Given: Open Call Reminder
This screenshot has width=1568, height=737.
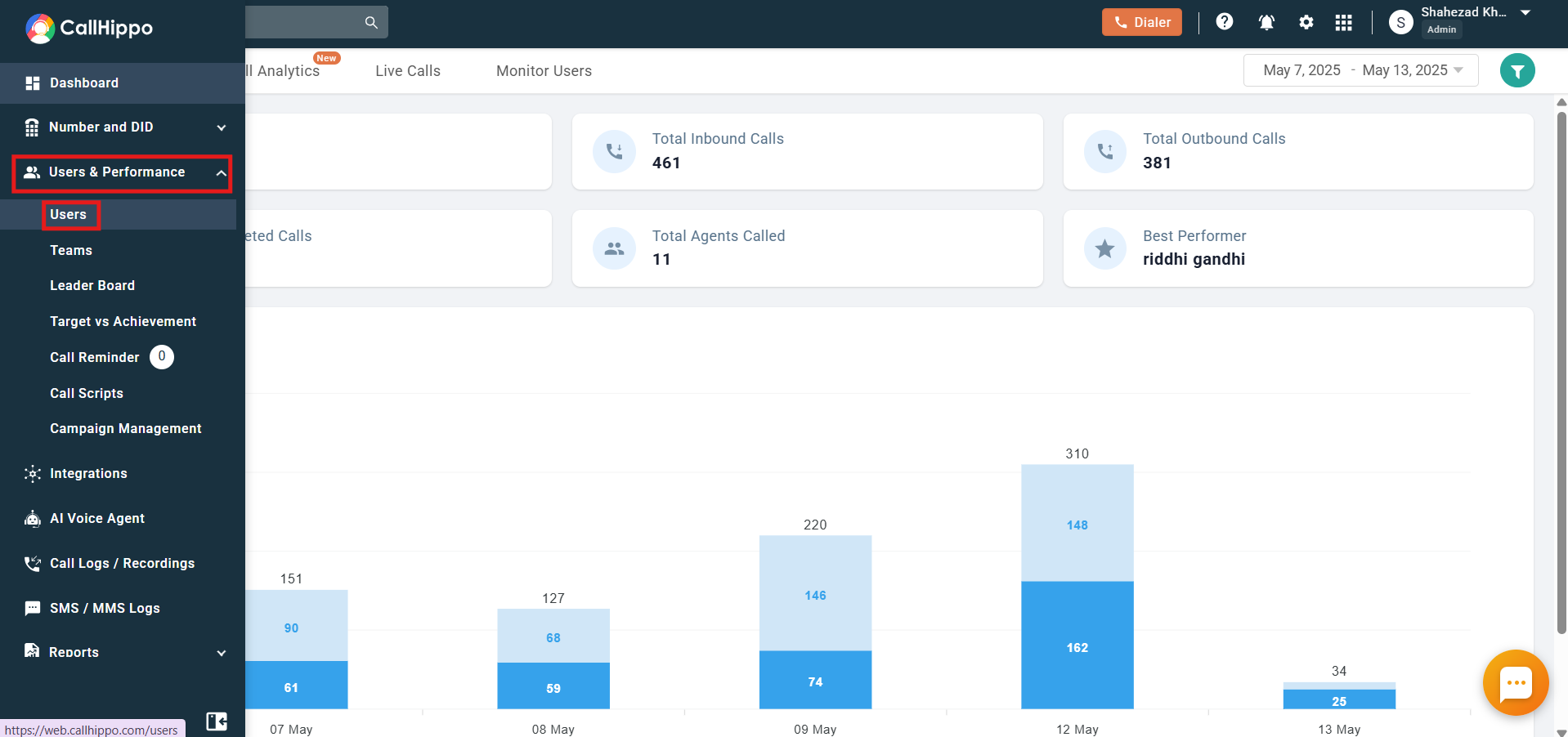Looking at the screenshot, I should (95, 357).
